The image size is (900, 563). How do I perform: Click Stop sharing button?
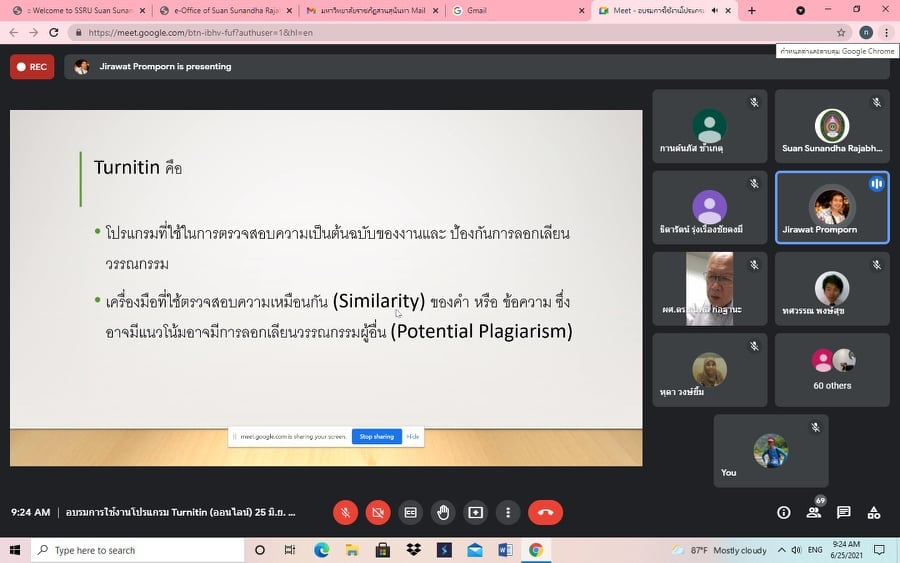pyautogui.click(x=376, y=437)
